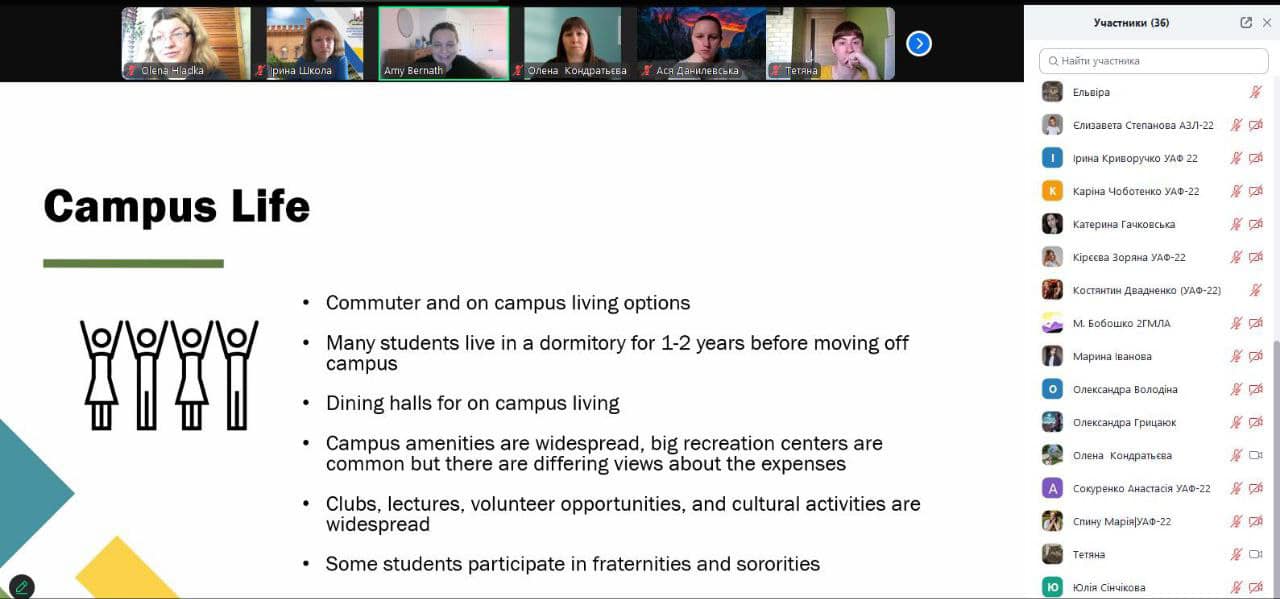Click Каріна Чоботенко's orange K avatar
Screen dimensions: 1280x599
pos(1052,191)
